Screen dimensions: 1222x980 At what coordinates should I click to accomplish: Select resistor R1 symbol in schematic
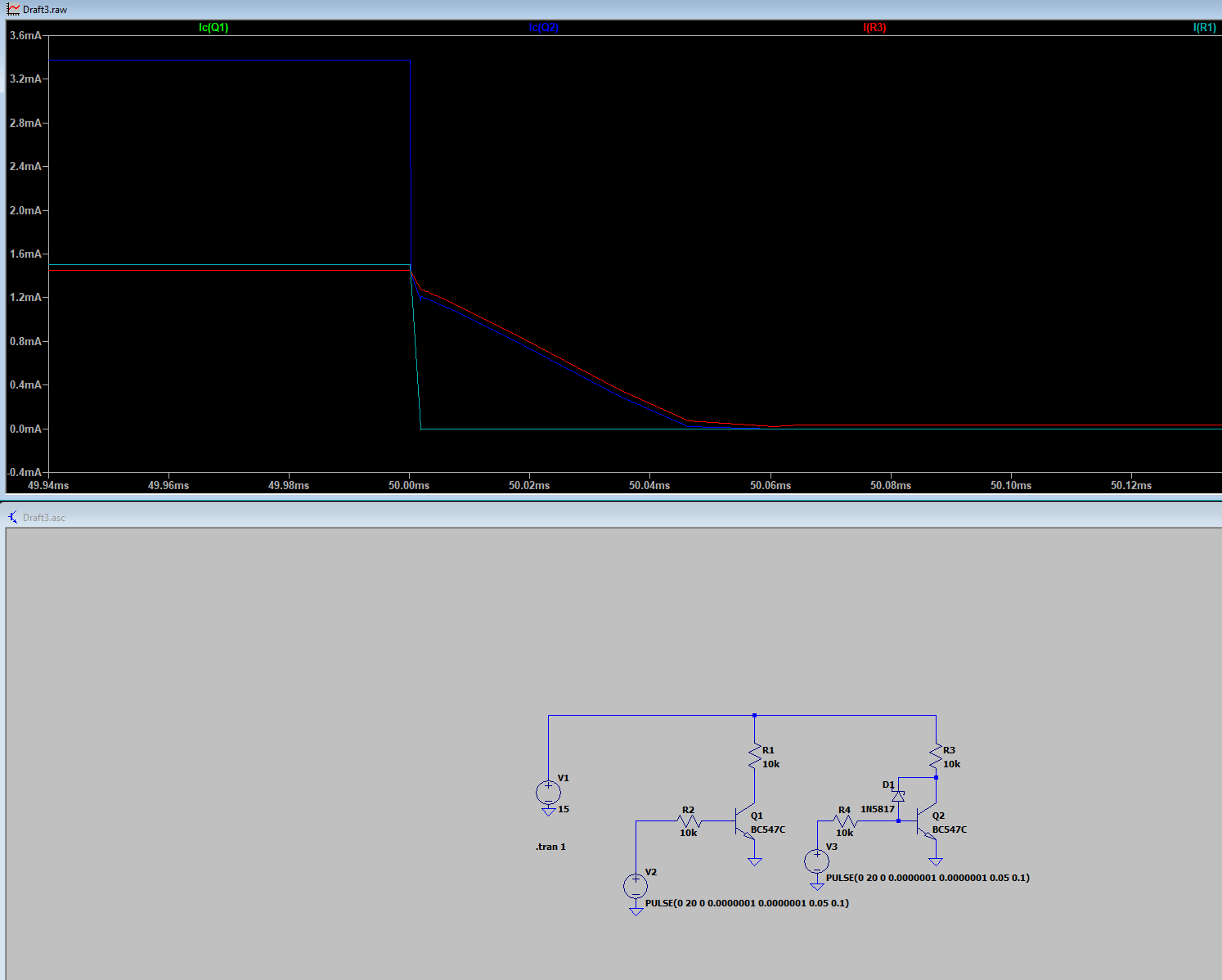tap(754, 756)
